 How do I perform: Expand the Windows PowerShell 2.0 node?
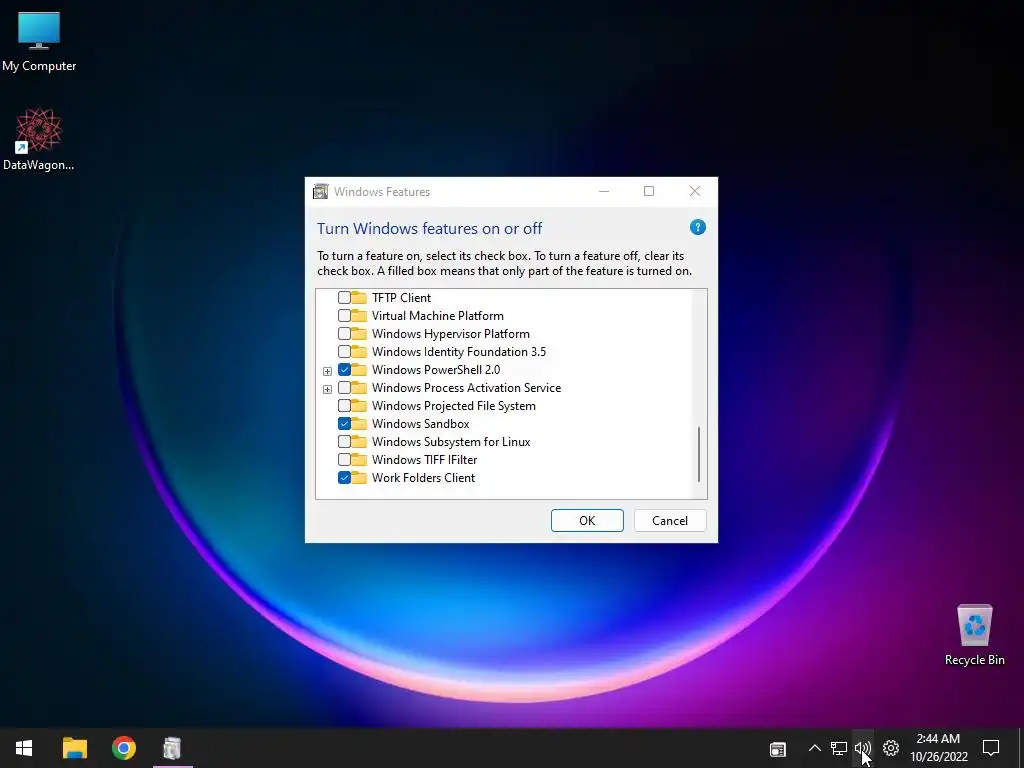(328, 371)
